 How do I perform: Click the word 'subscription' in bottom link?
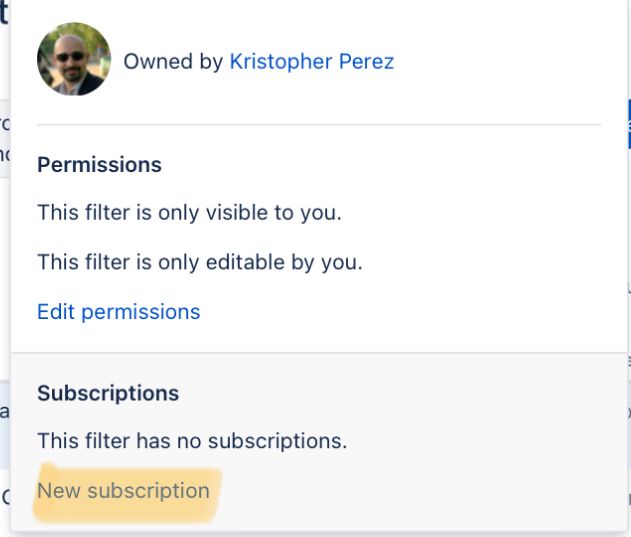coord(149,492)
